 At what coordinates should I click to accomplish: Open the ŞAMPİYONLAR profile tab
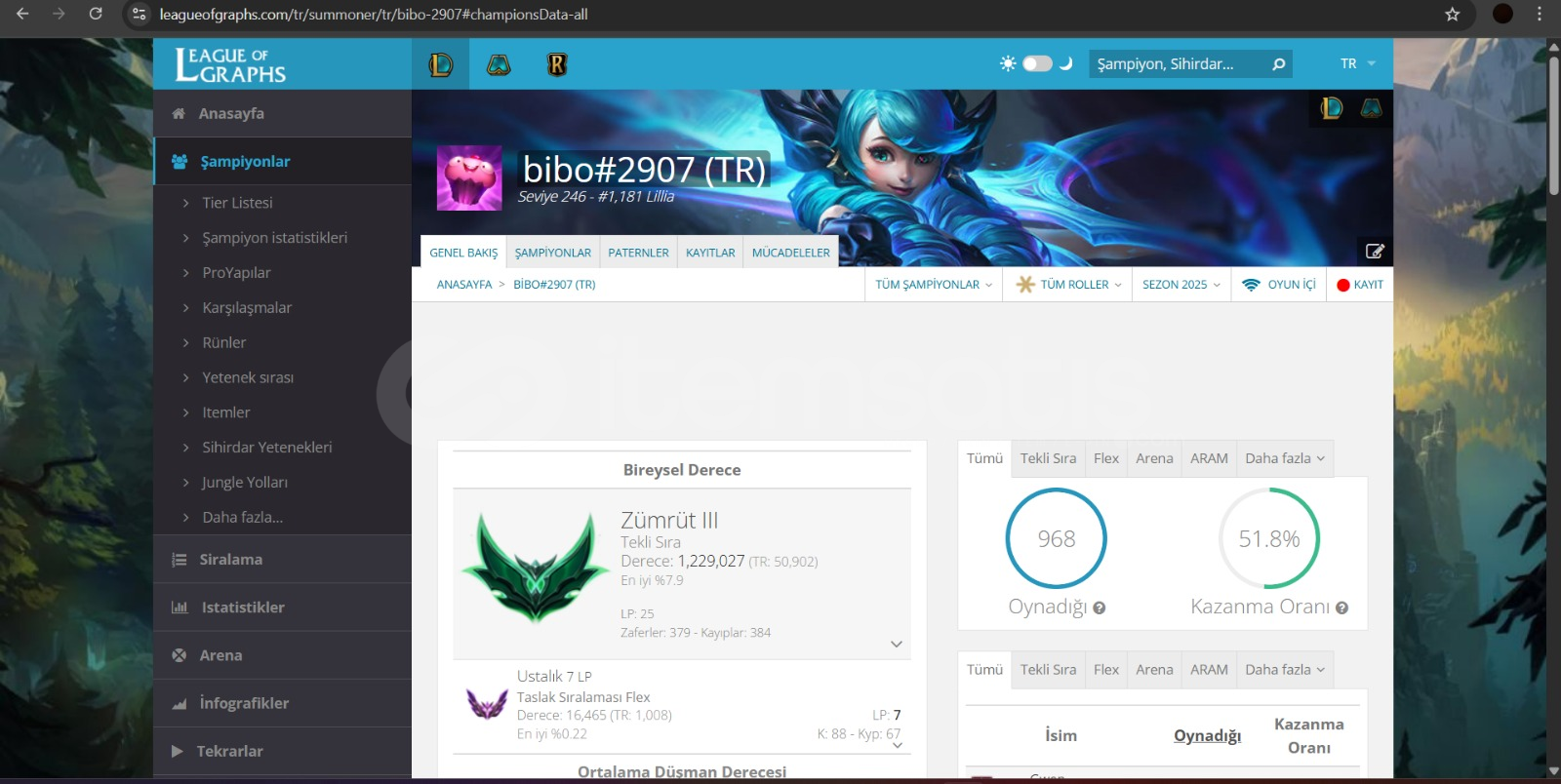click(x=553, y=253)
